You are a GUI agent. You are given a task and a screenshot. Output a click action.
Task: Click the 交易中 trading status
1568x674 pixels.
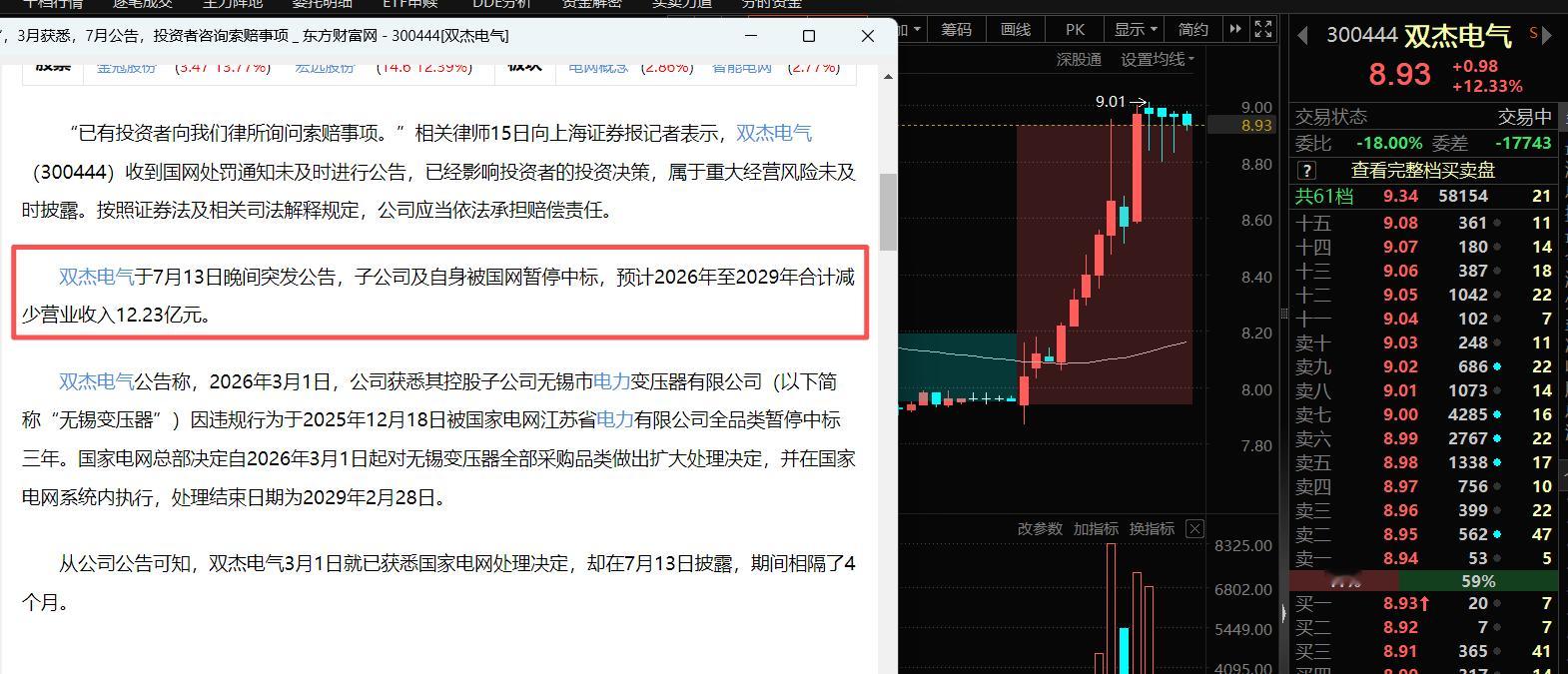point(1524,117)
